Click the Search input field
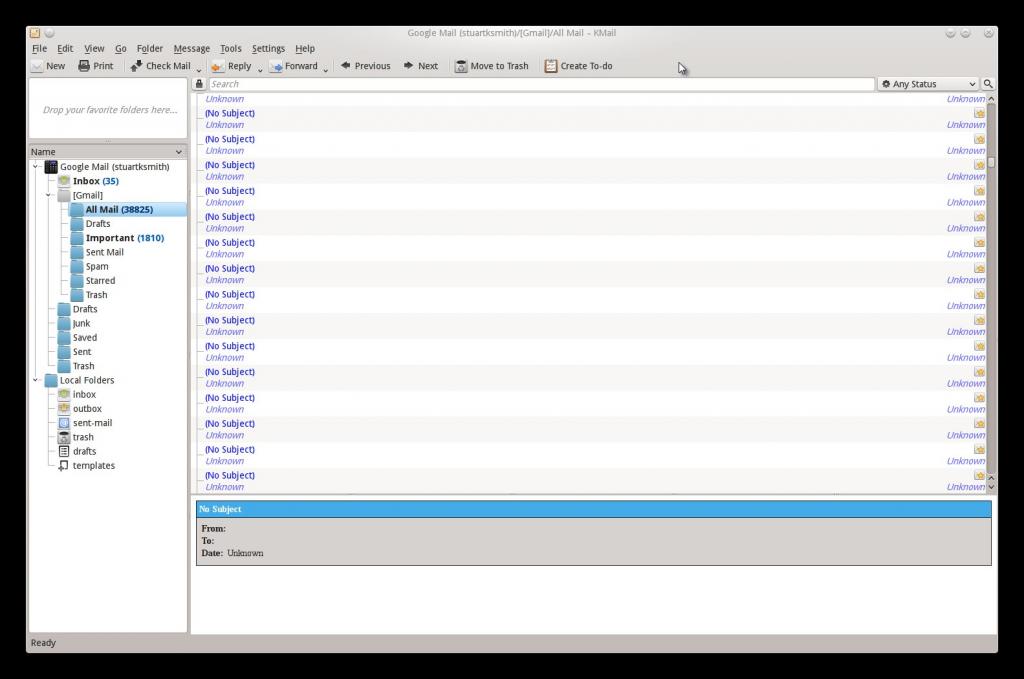 540,84
